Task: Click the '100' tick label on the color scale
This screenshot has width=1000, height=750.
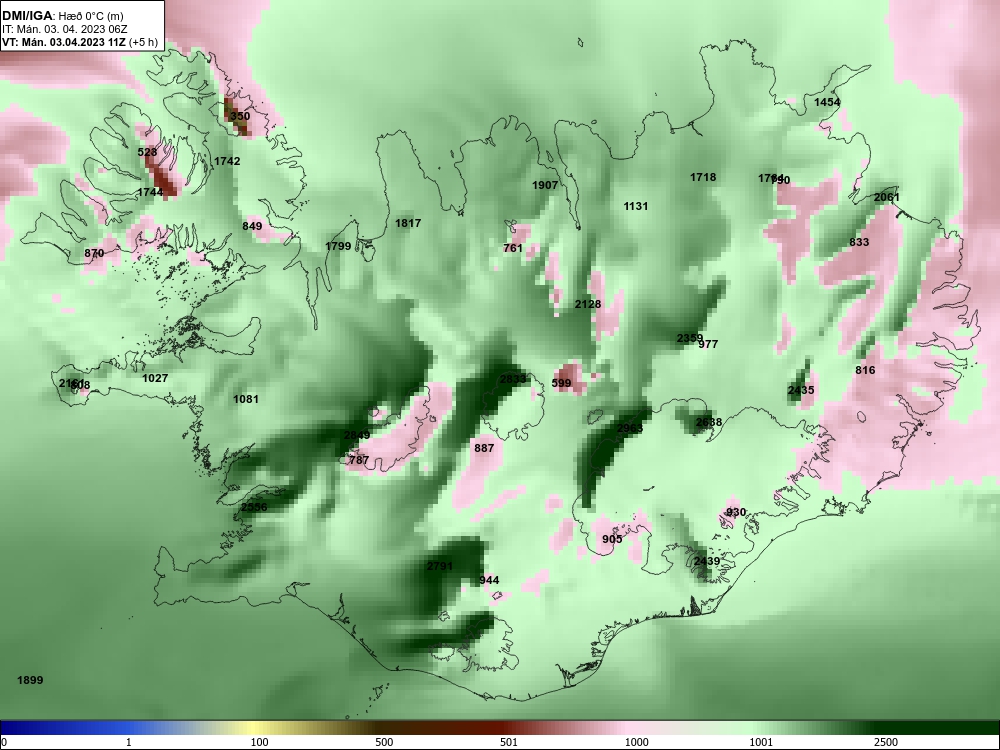Action: (259, 742)
